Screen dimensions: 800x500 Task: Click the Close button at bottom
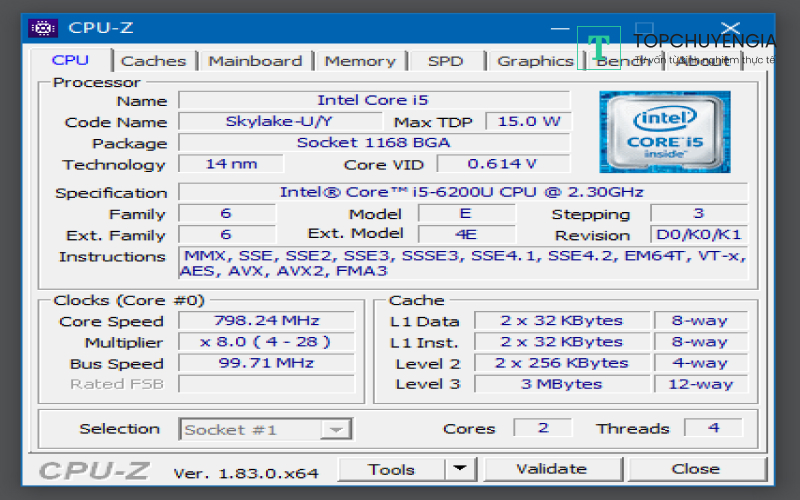point(695,468)
